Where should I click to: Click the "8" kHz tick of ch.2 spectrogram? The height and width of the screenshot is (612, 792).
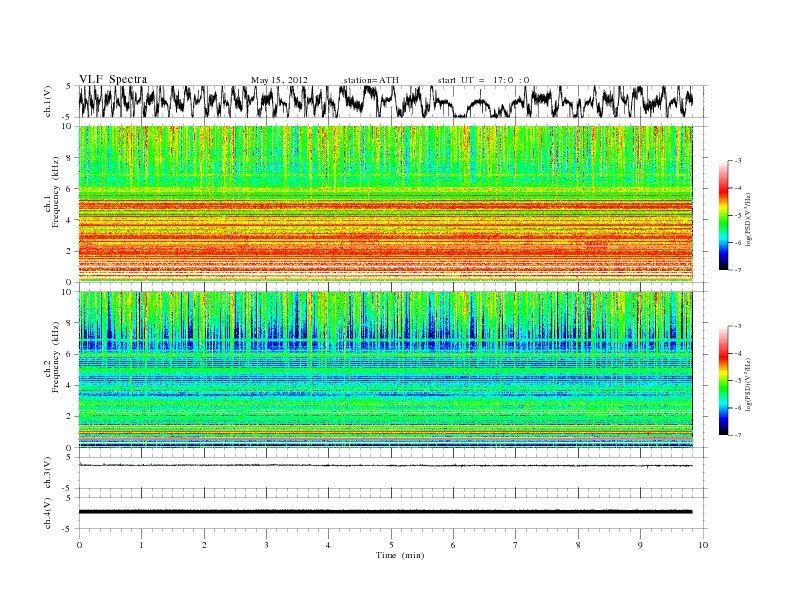[70, 323]
